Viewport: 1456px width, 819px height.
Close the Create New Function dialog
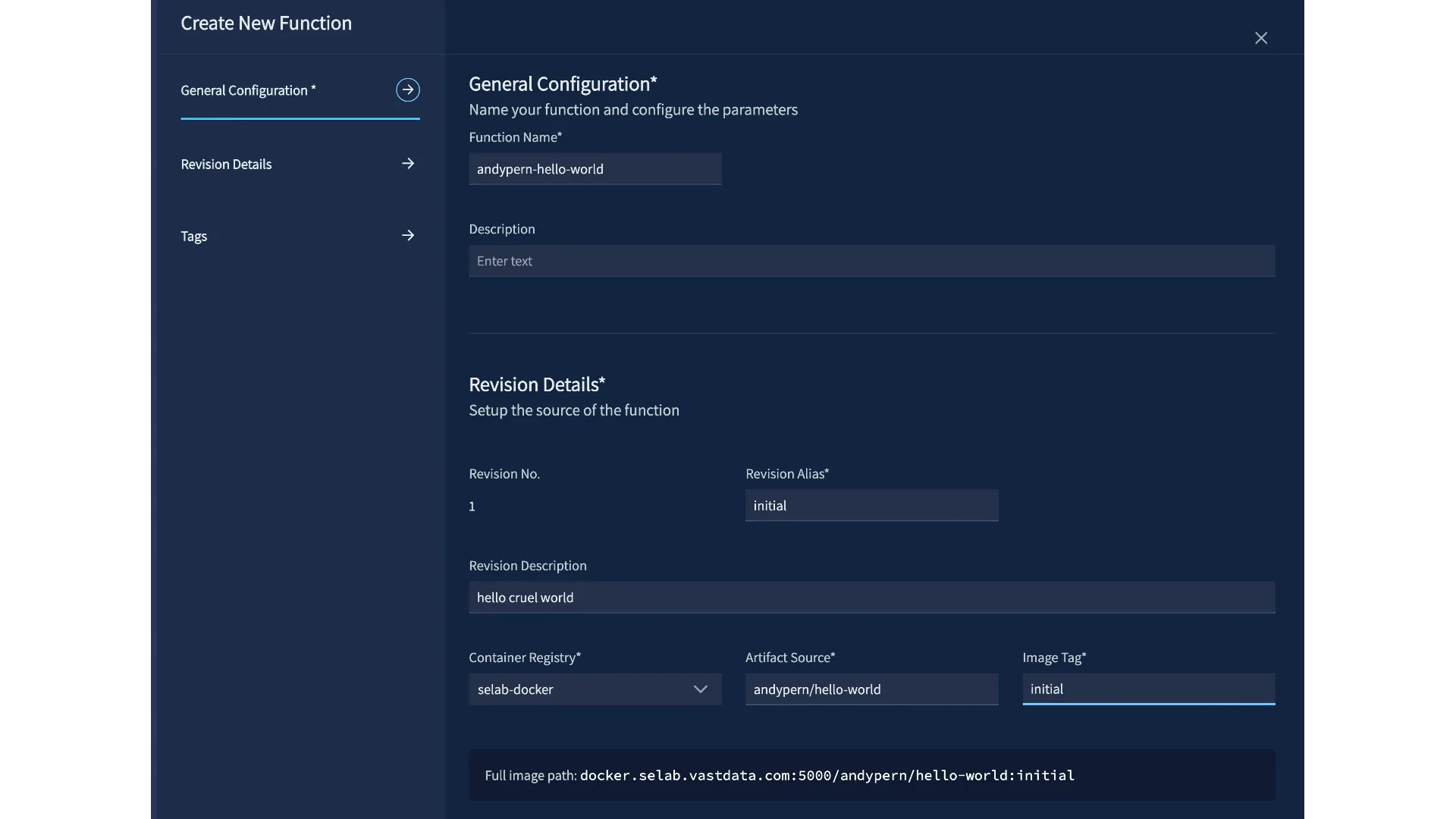click(x=1261, y=38)
